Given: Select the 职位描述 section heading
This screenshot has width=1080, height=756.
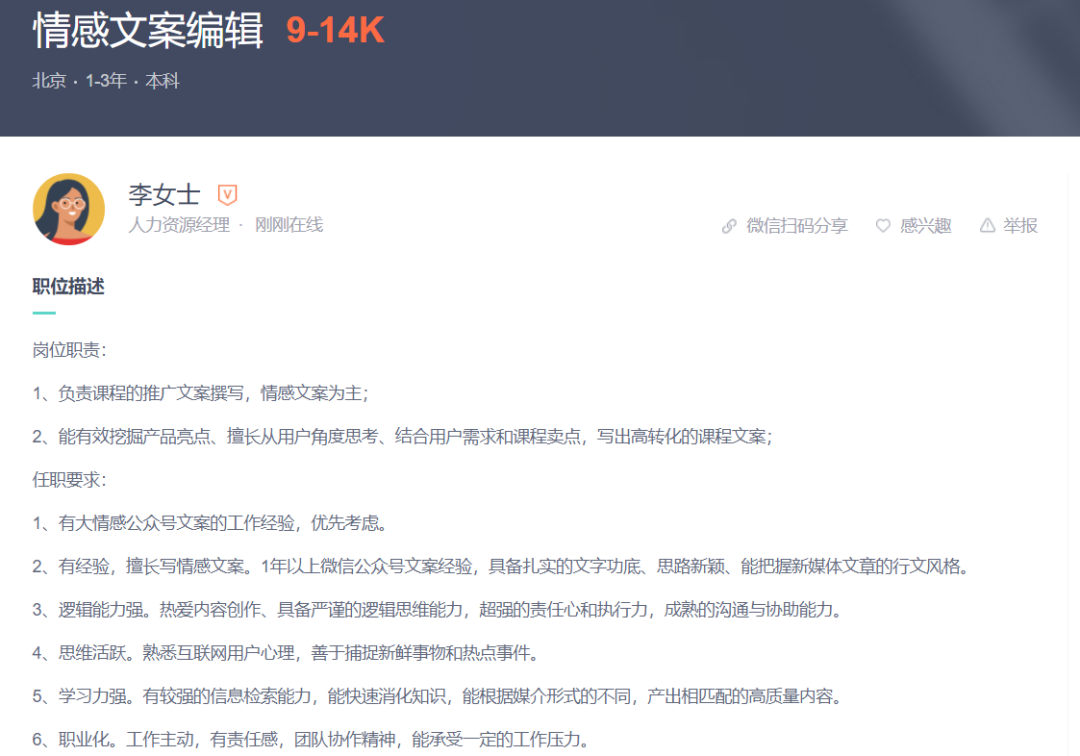Looking at the screenshot, I should click(68, 286).
